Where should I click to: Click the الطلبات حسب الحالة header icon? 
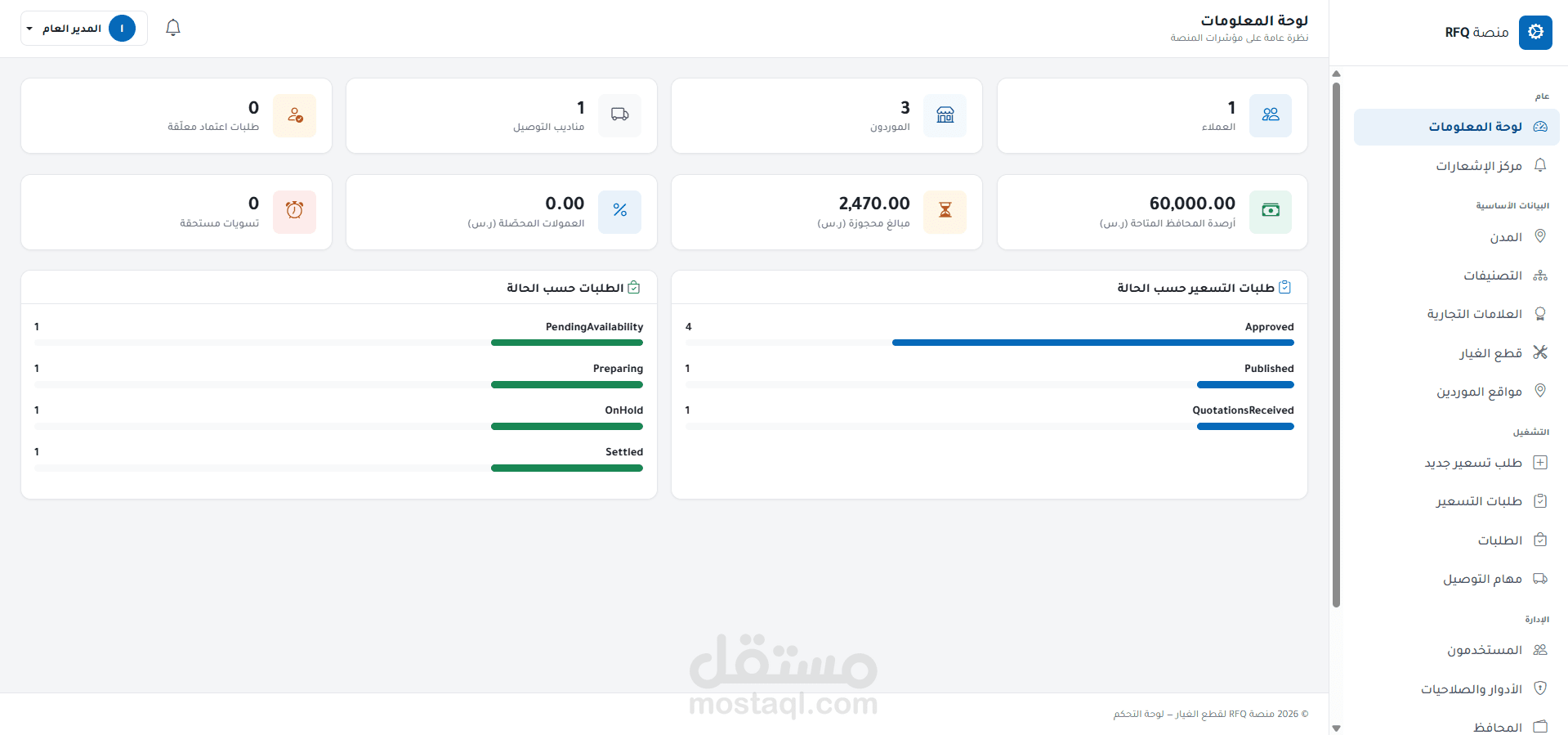pos(634,287)
